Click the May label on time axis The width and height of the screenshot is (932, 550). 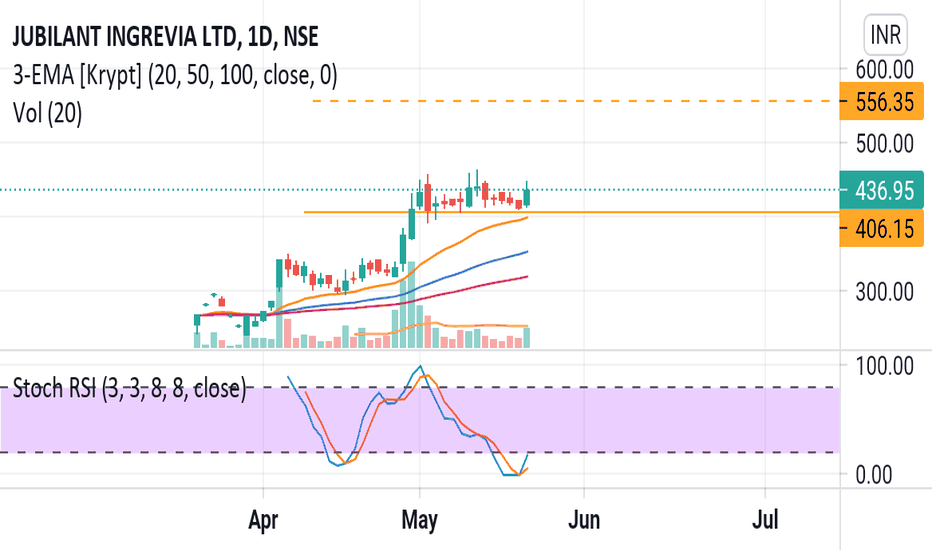[x=420, y=520]
